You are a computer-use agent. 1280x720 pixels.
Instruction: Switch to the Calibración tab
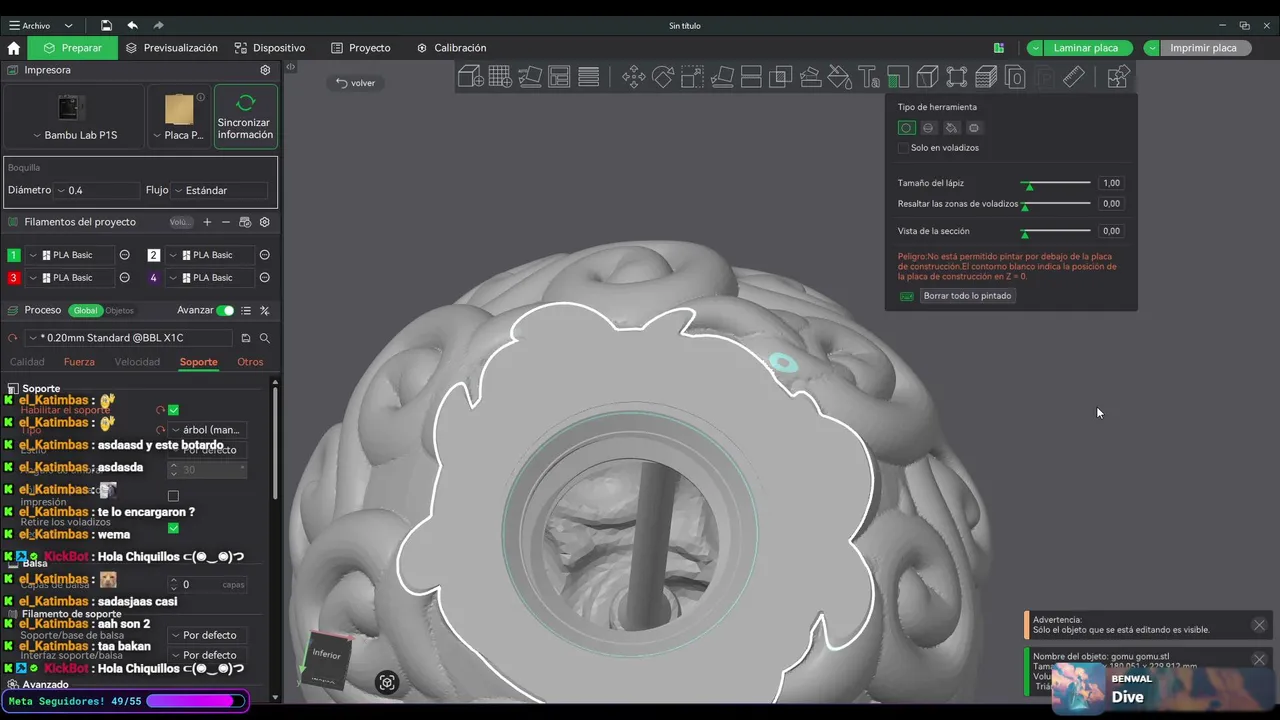tap(451, 48)
